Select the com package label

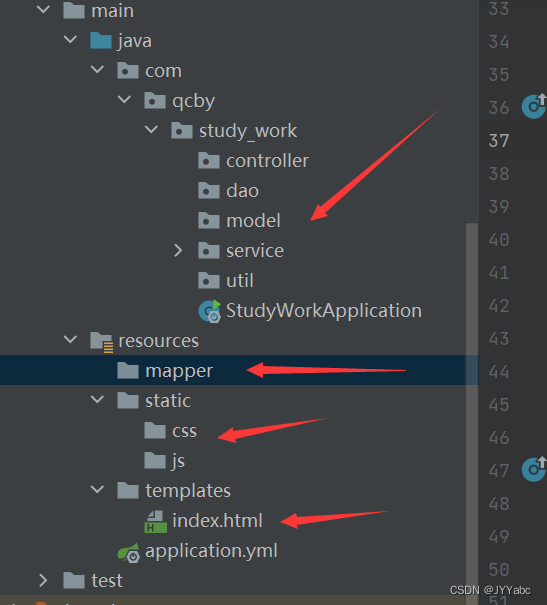164,71
